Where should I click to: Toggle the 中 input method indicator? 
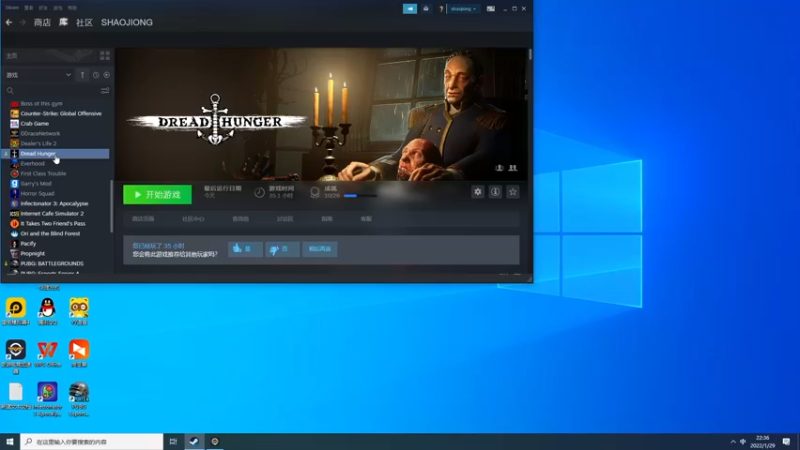click(743, 441)
